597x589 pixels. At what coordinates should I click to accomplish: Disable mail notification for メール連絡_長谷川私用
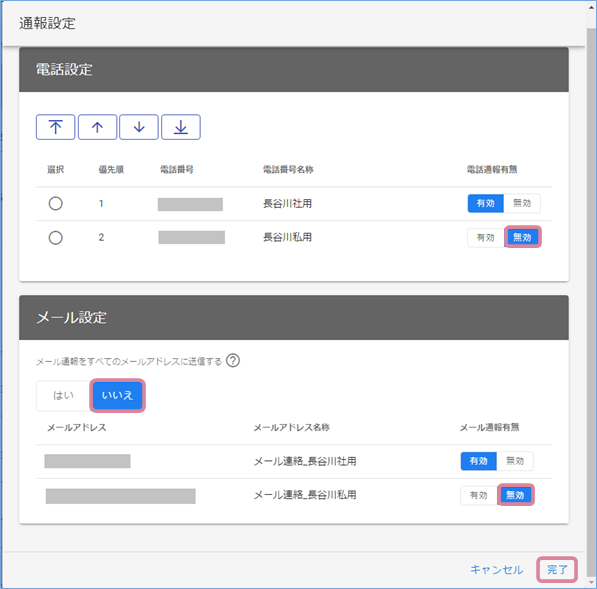(x=516, y=495)
